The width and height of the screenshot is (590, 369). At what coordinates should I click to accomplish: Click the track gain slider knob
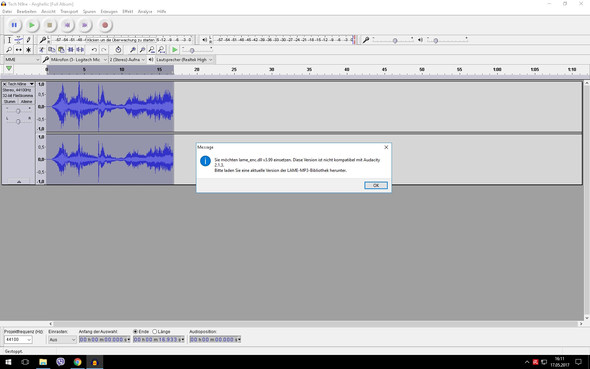pos(18,111)
